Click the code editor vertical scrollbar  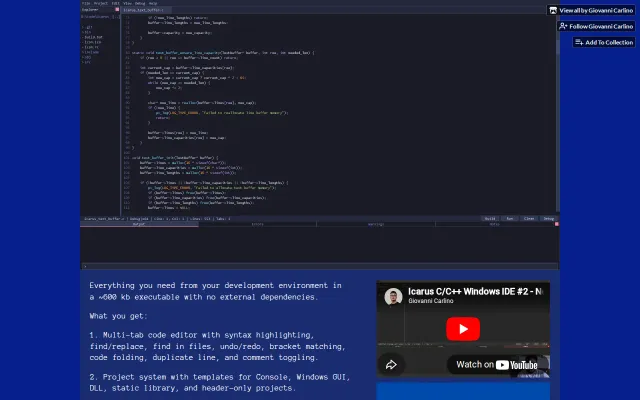pyautogui.click(x=558, y=113)
